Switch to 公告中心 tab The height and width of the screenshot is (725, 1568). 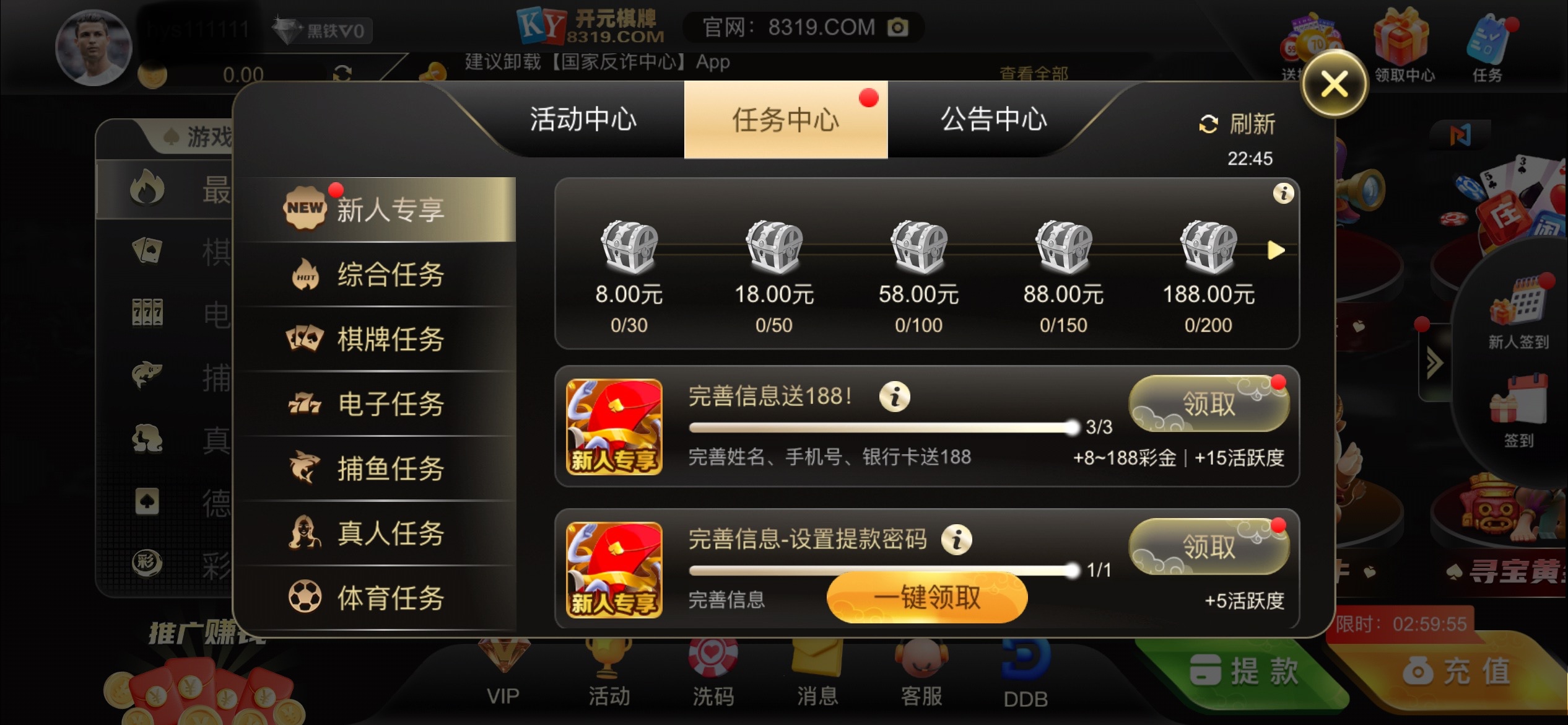point(993,119)
